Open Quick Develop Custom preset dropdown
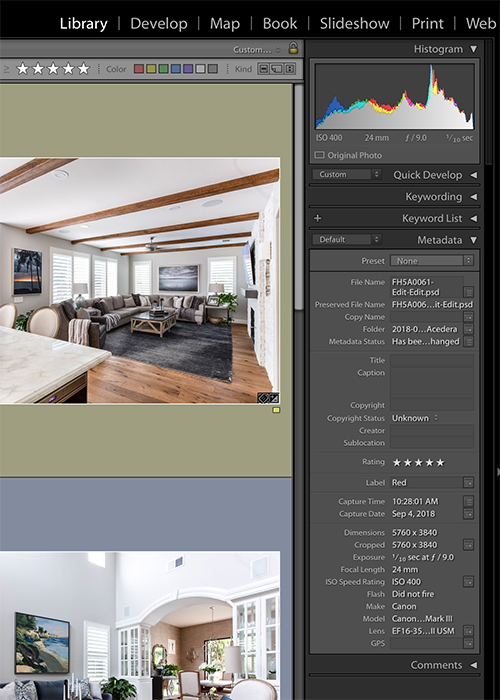This screenshot has height=700, width=500. [346, 175]
